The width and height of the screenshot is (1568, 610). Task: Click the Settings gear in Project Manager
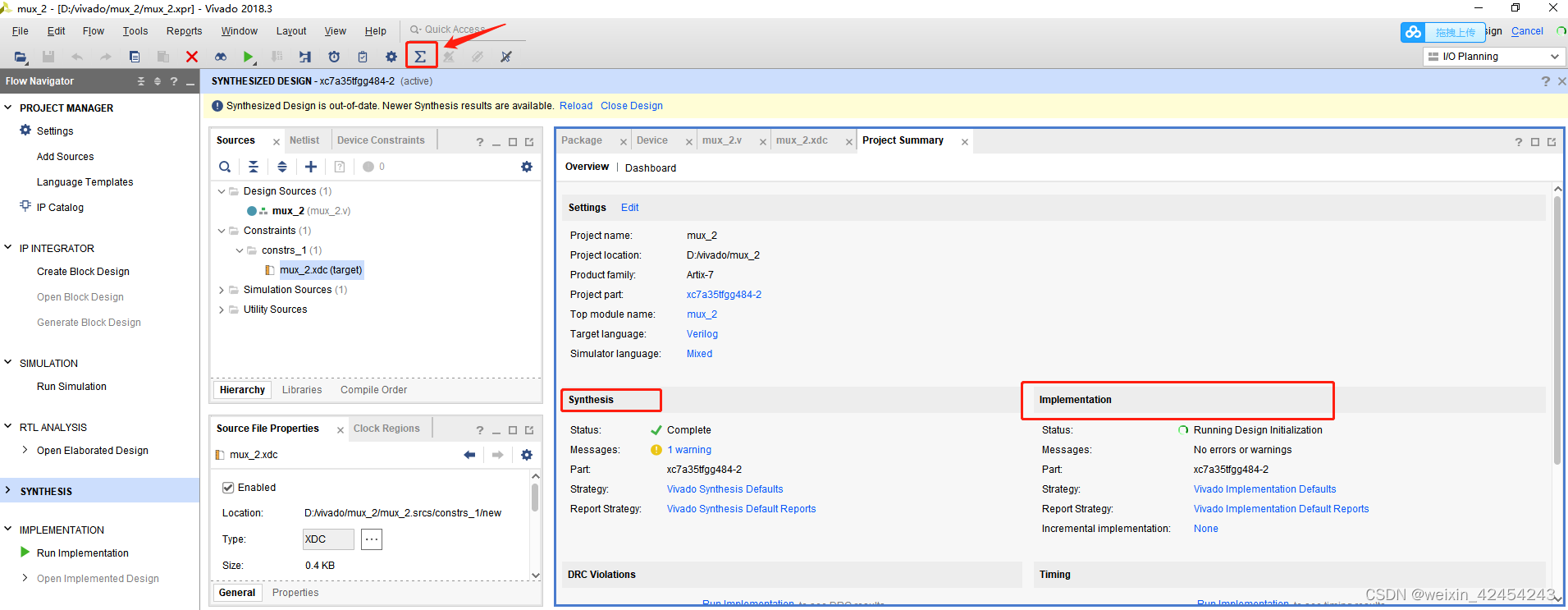[25, 131]
